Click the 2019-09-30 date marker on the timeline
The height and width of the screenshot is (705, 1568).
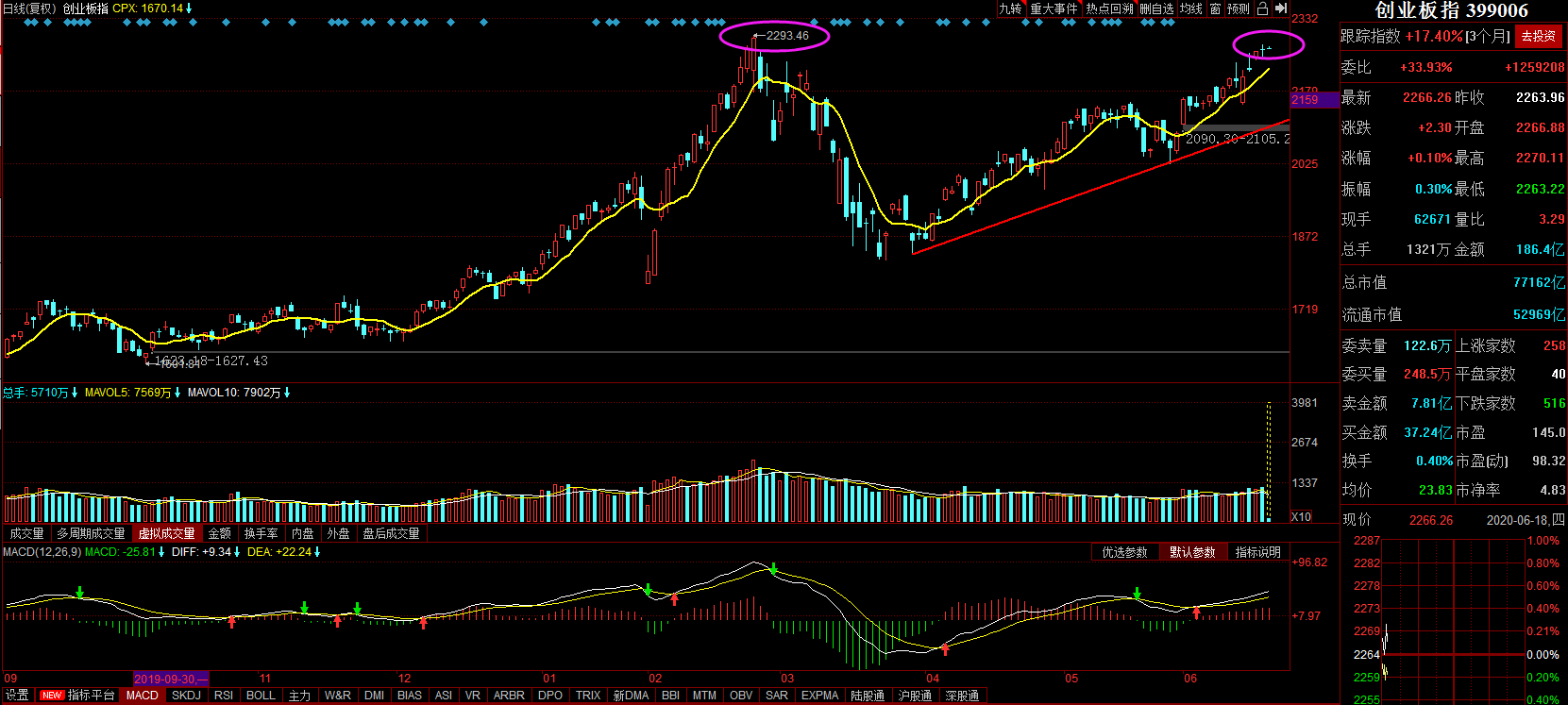(171, 679)
